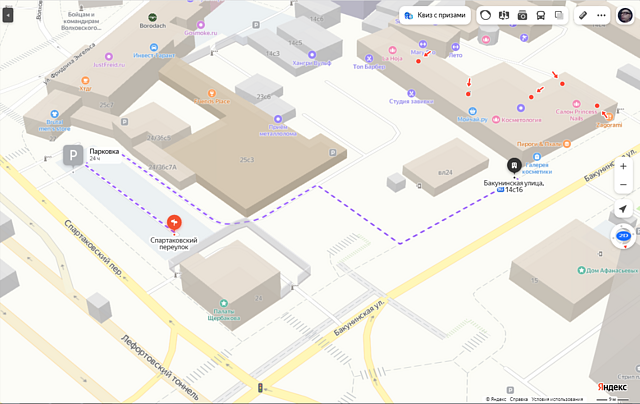Toggle the 2D/3D compass view control
This screenshot has height=404, width=640.
tap(623, 237)
